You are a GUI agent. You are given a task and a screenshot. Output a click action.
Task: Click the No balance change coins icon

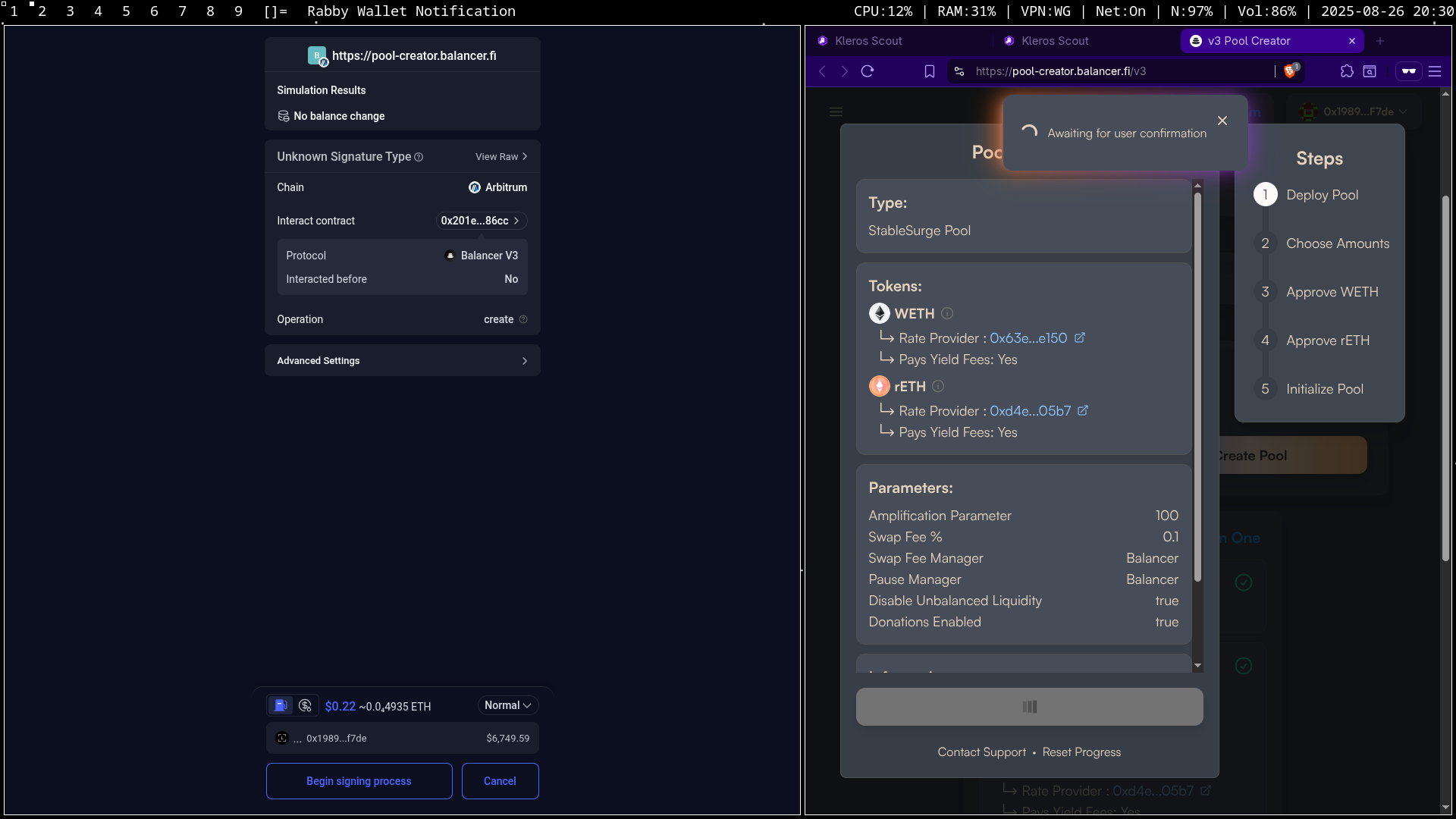(x=284, y=116)
